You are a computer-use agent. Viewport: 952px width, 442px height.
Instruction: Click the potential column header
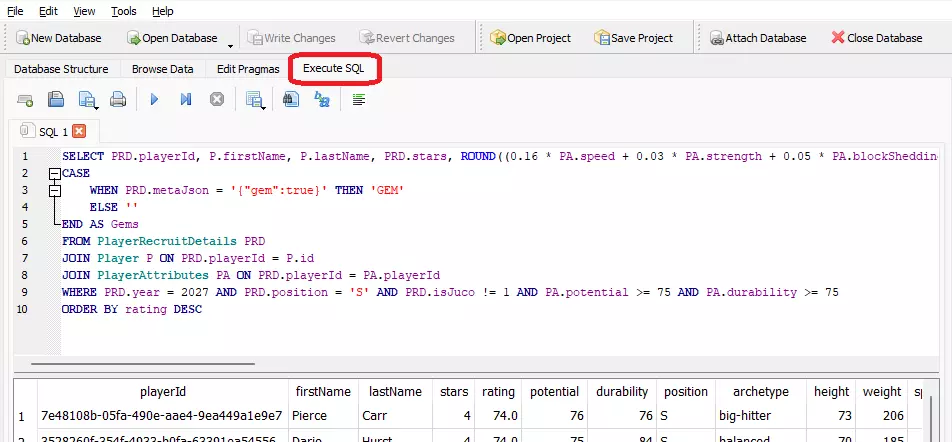pyautogui.click(x=555, y=392)
